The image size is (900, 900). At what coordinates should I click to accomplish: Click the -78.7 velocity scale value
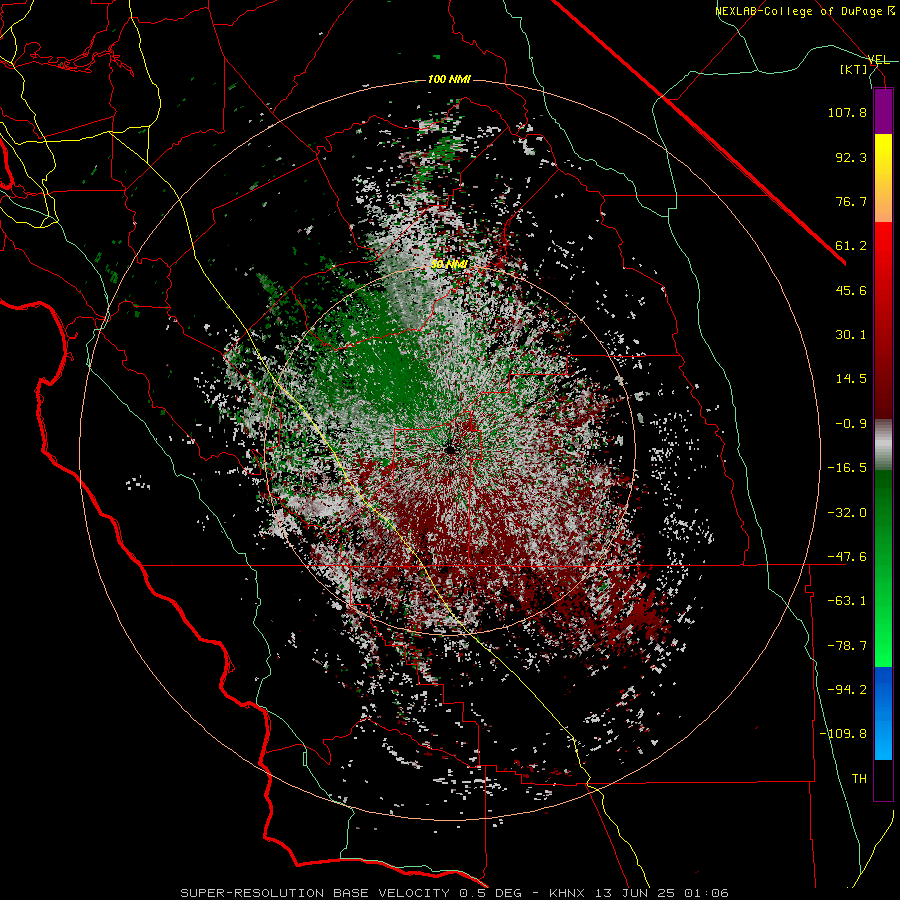(x=847, y=645)
